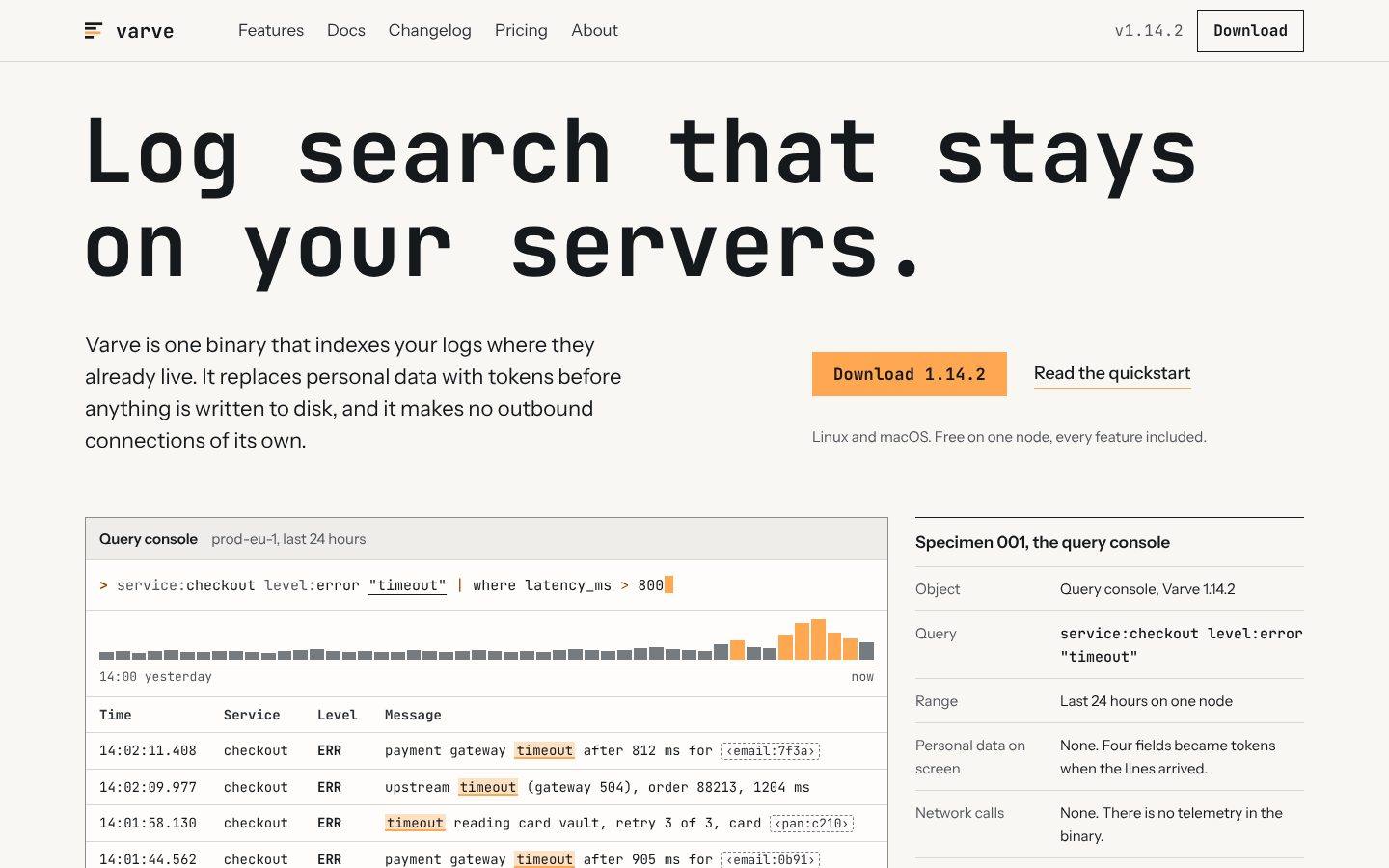Navigate to Pricing
This screenshot has width=1389, height=868.
click(x=521, y=31)
